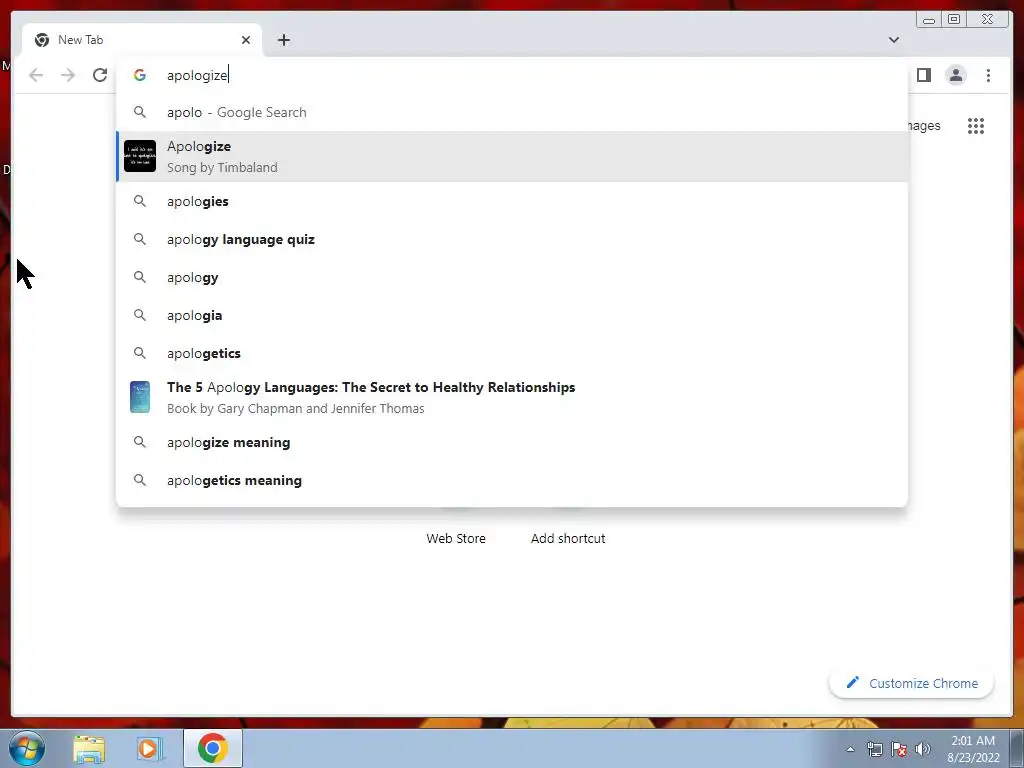The width and height of the screenshot is (1024, 768).
Task: Open Chrome three-dot menu
Action: (x=988, y=75)
